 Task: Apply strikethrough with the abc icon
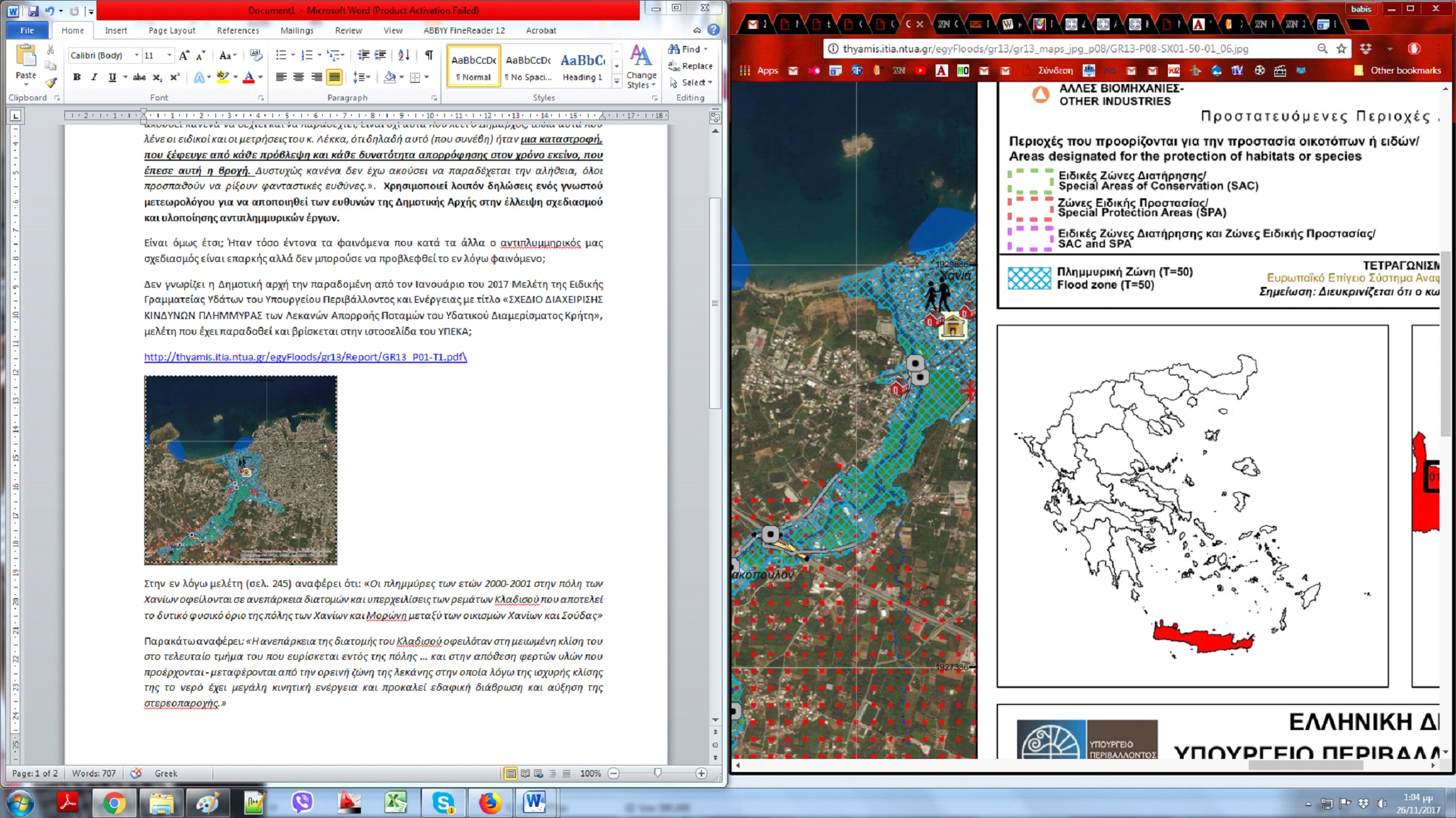(x=139, y=77)
